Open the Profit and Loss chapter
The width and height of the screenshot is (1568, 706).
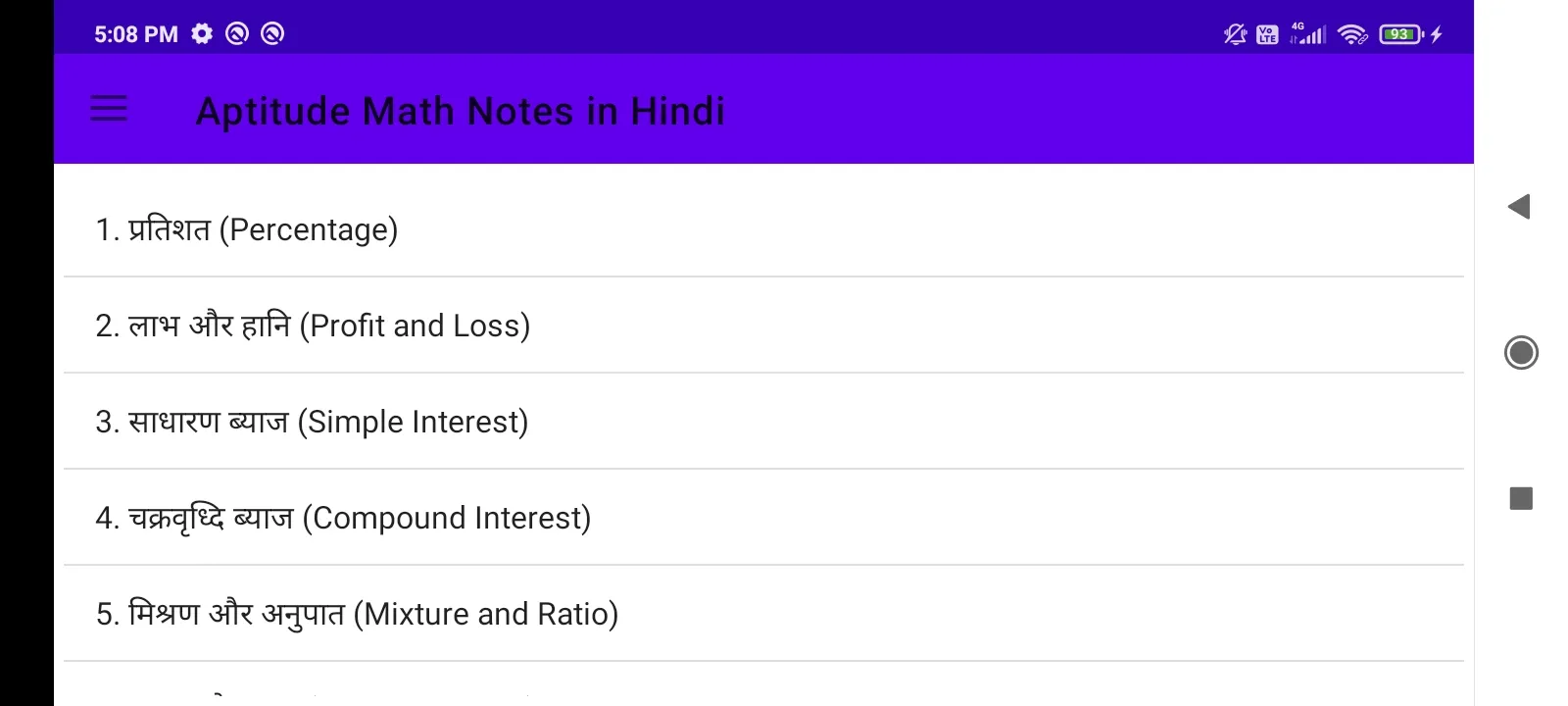tap(763, 326)
